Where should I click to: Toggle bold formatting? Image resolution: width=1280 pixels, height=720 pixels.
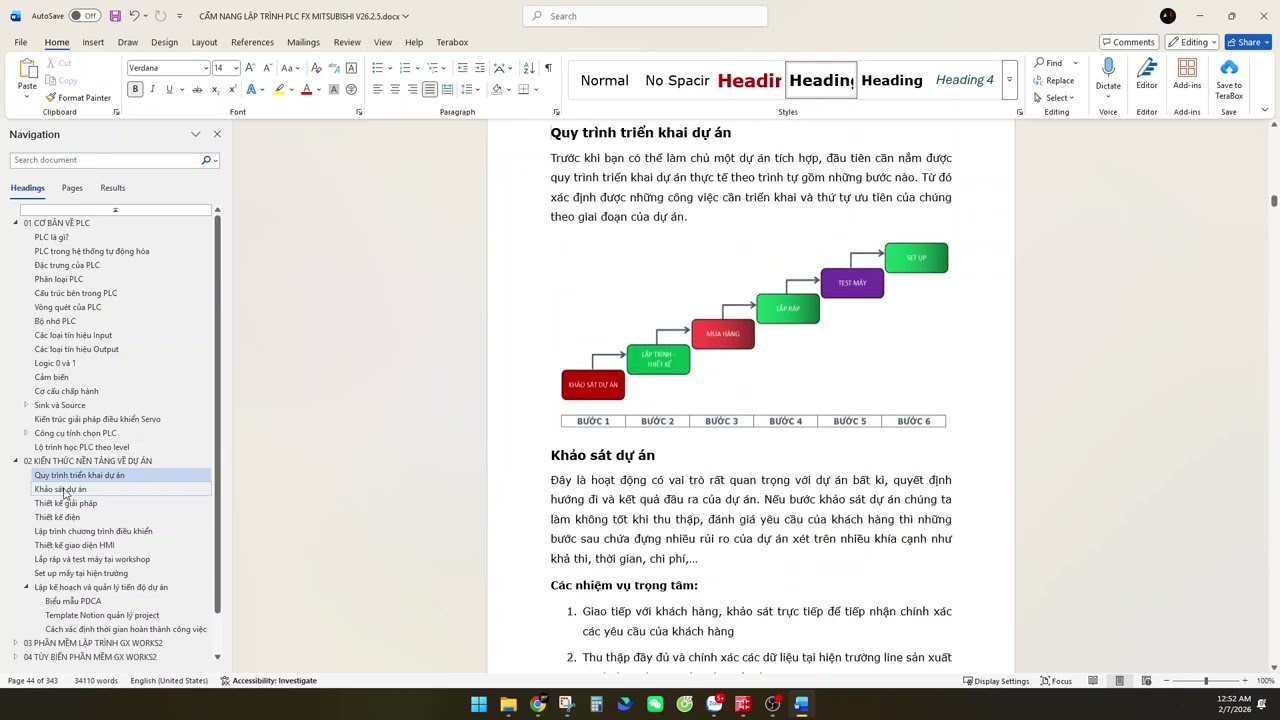(x=135, y=90)
